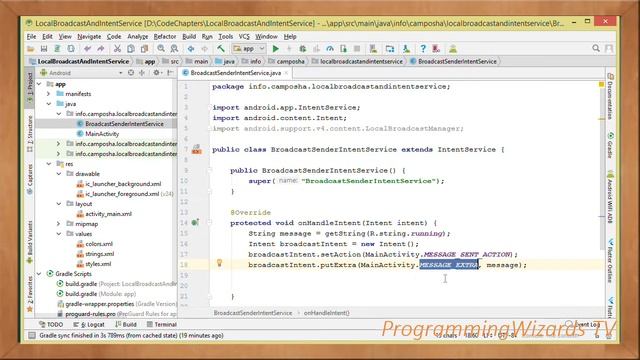Run the app with green play button
This screenshot has height=360, width=640.
click(276, 49)
